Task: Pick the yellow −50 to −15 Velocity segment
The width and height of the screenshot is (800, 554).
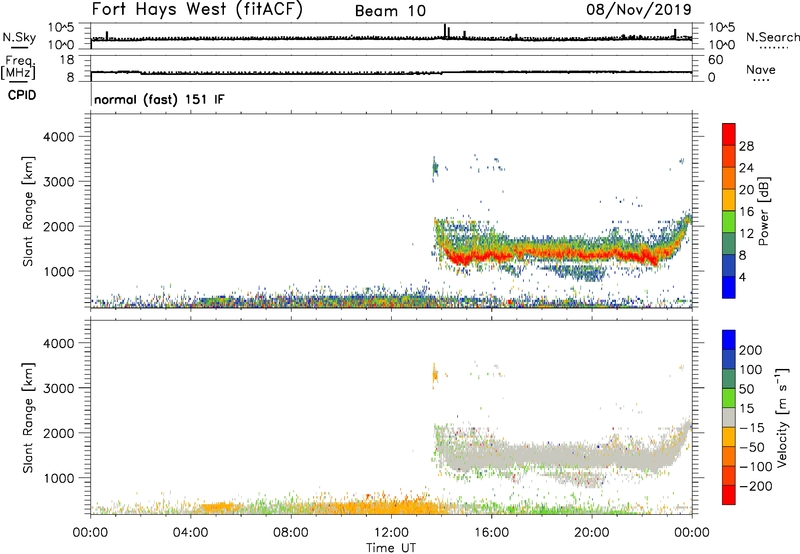Action: pyautogui.click(x=729, y=437)
